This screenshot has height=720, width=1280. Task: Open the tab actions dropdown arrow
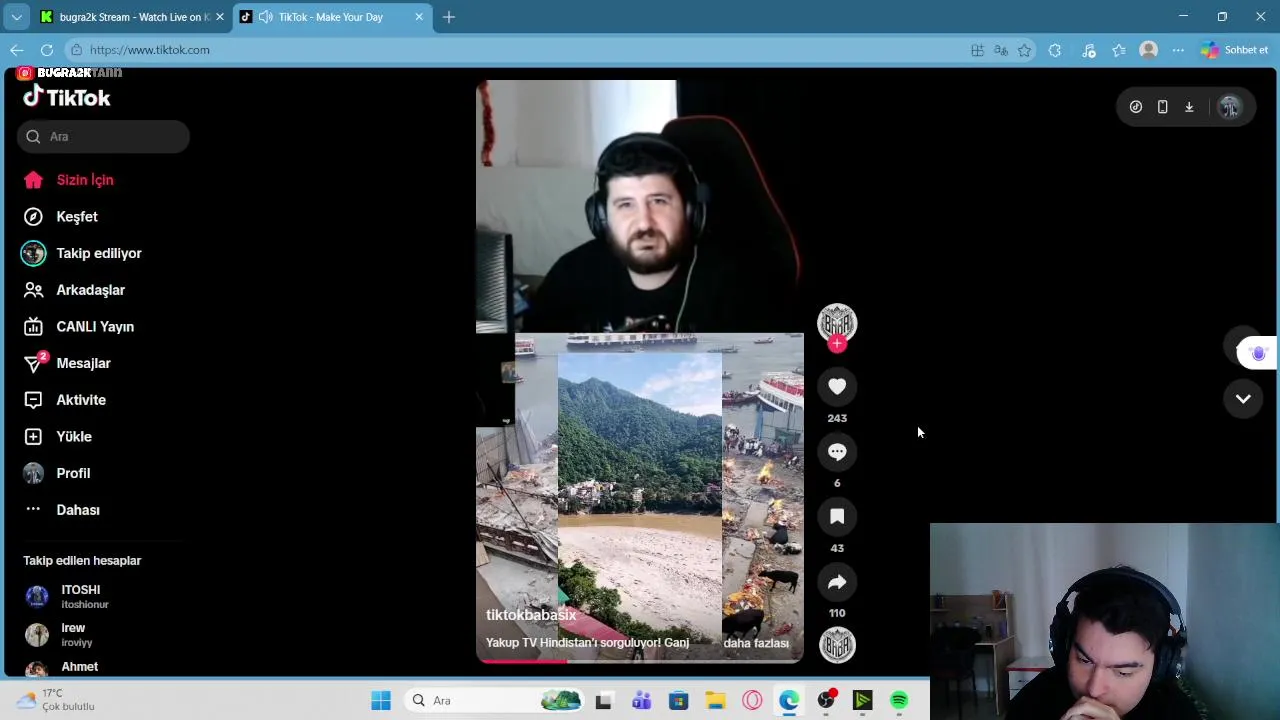point(16,17)
